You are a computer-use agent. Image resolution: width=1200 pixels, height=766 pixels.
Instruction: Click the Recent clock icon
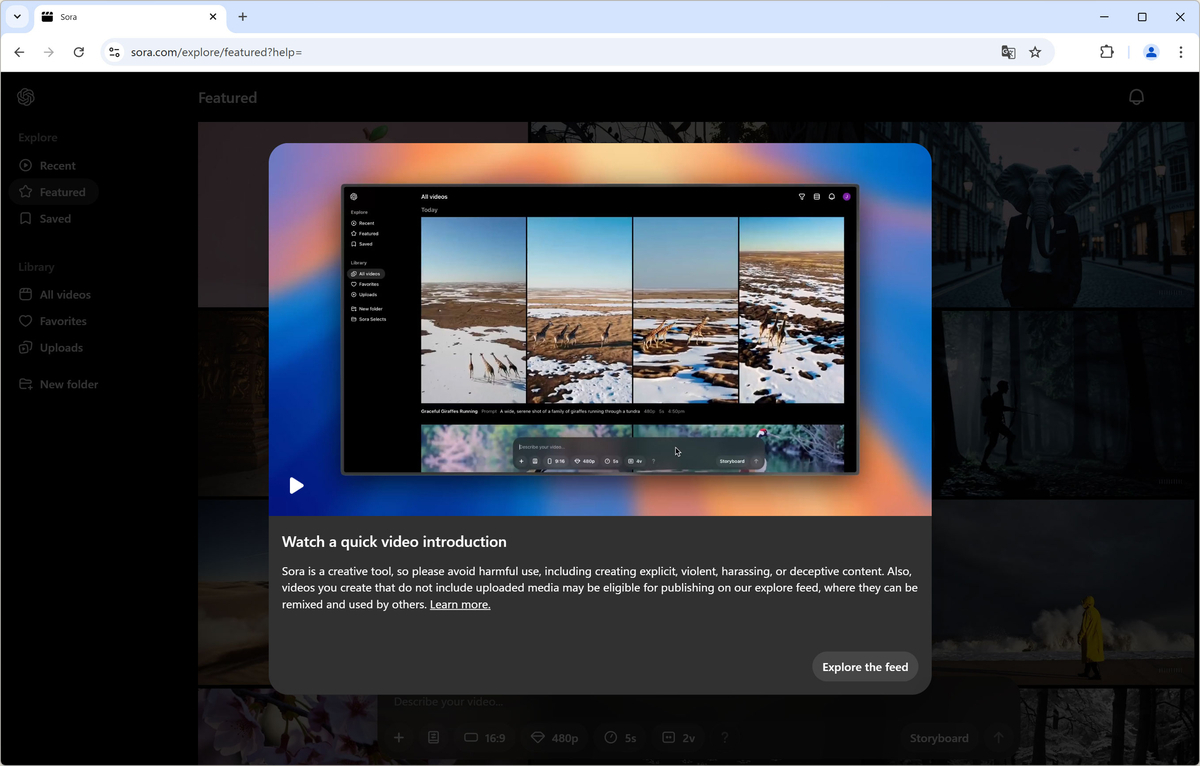pos(26,166)
